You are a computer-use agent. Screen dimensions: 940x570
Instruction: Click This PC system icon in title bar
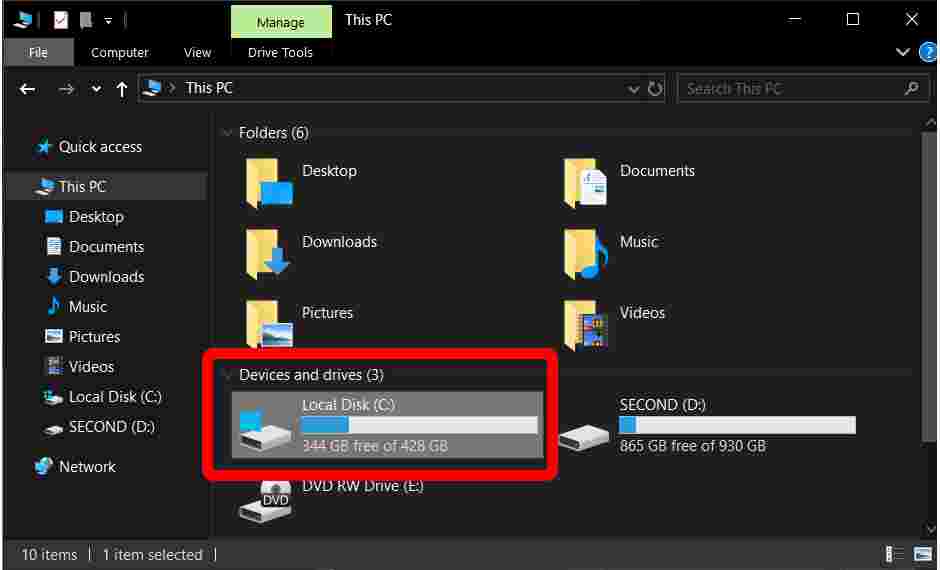23,20
